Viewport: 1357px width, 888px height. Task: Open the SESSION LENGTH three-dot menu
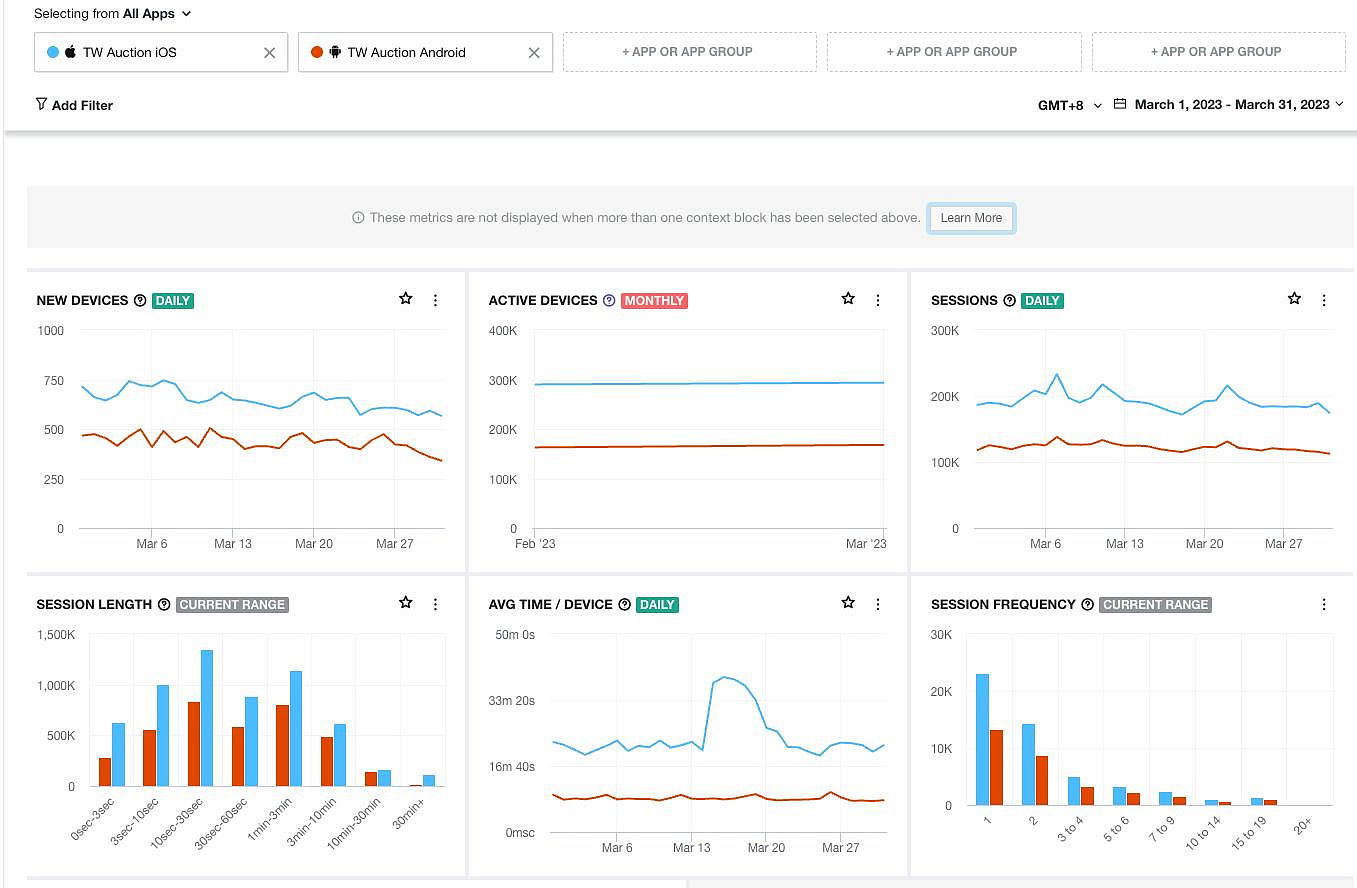[435, 604]
